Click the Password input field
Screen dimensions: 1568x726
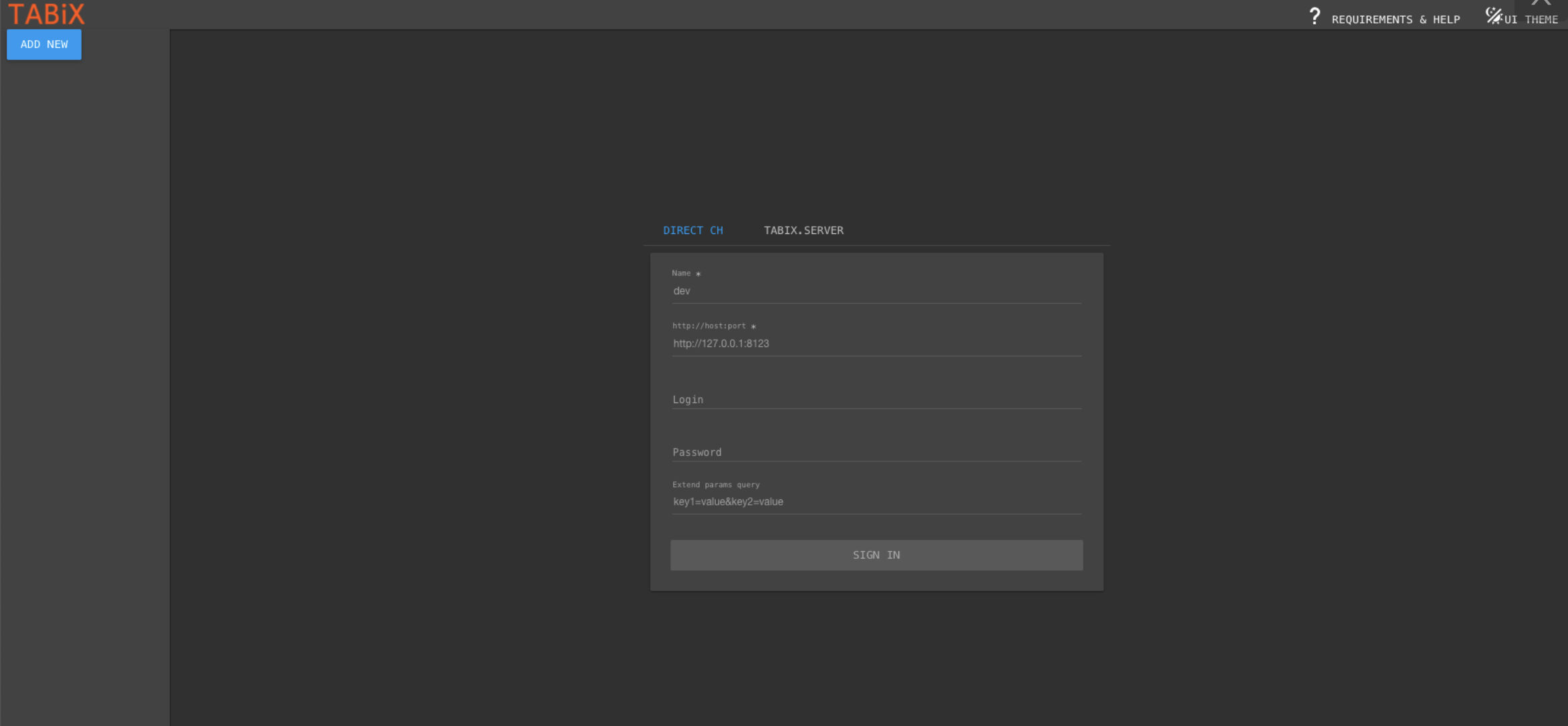(876, 452)
